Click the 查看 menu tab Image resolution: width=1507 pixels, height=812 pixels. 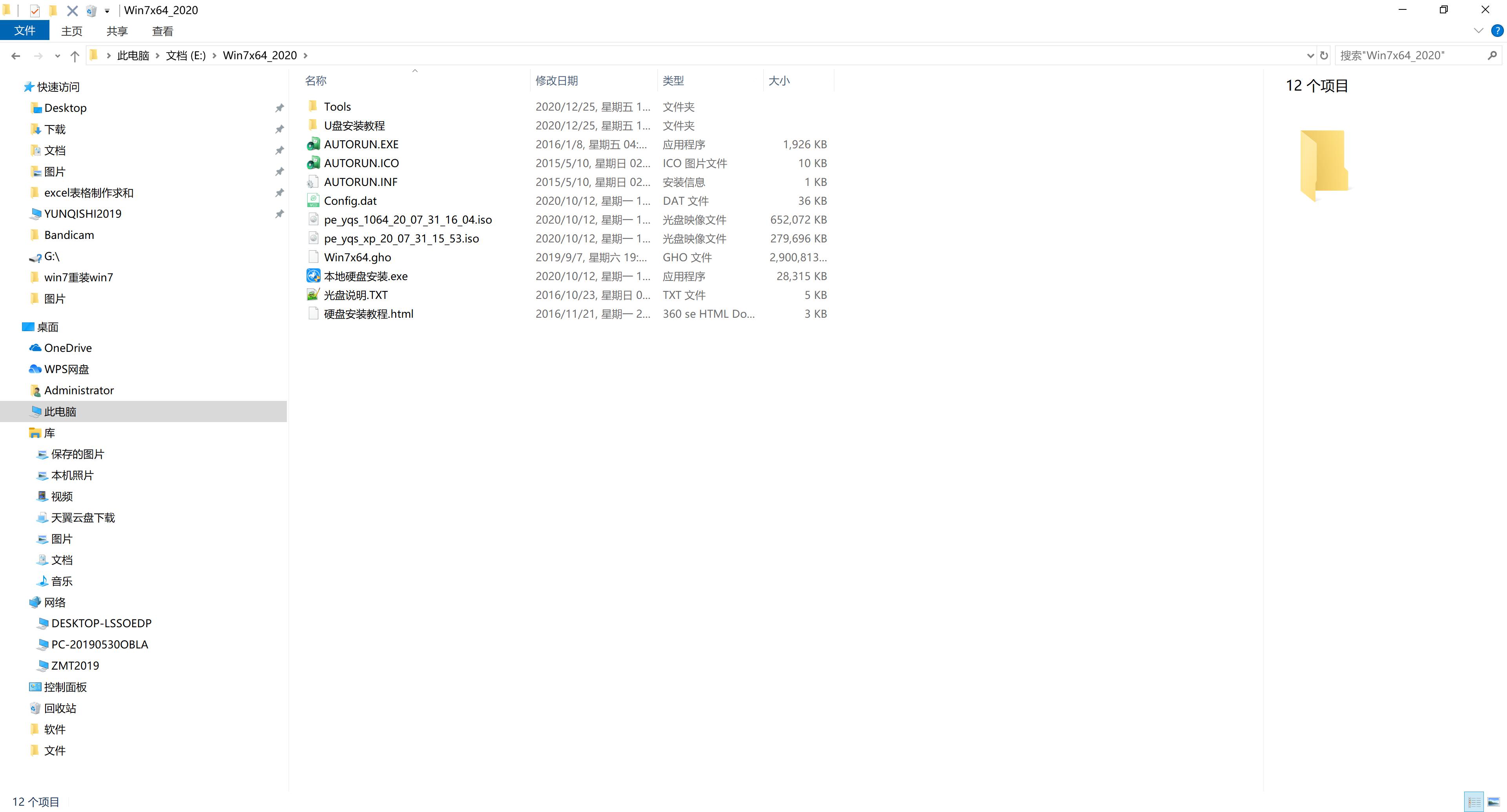(163, 31)
